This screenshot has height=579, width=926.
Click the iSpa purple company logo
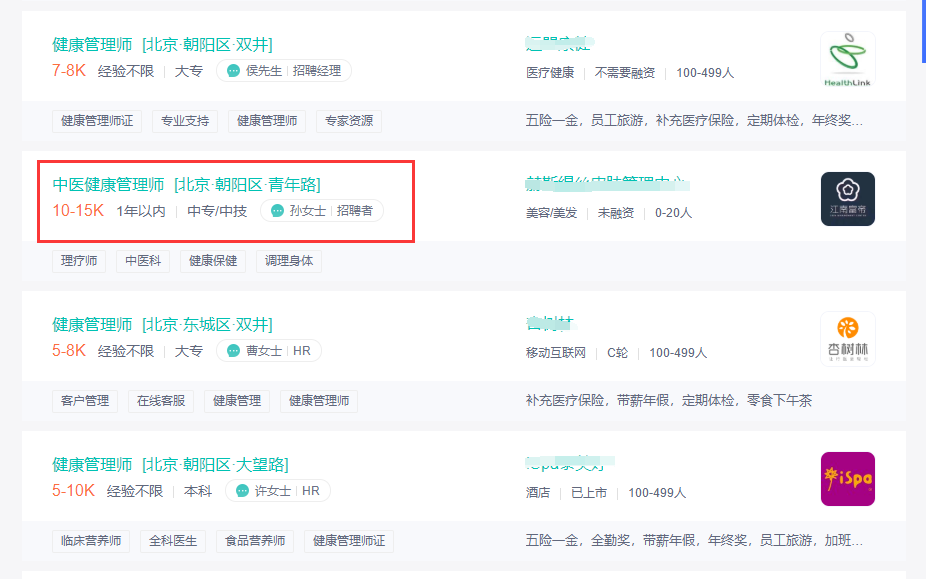pos(847,479)
